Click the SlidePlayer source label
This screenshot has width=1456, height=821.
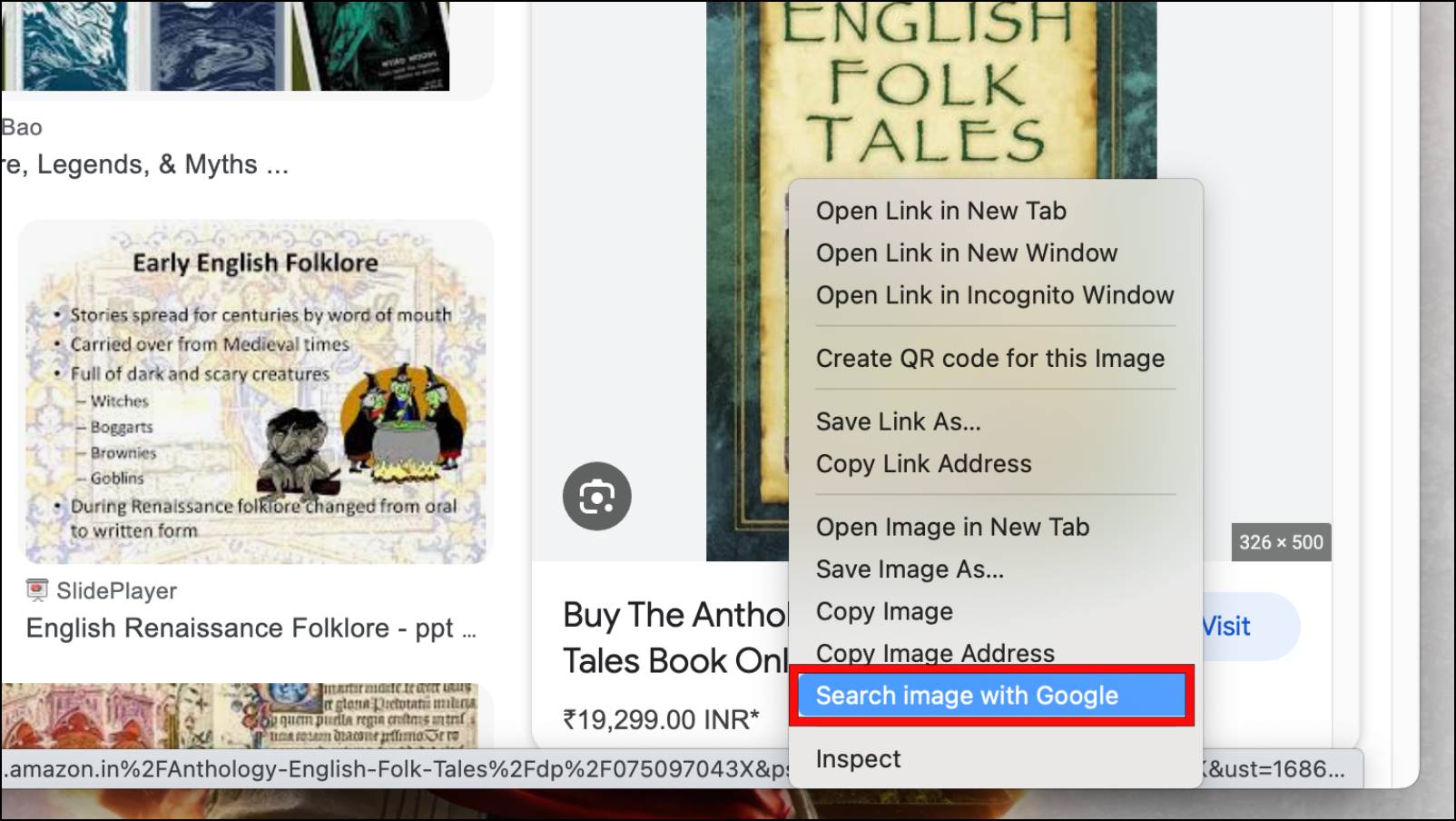click(116, 590)
